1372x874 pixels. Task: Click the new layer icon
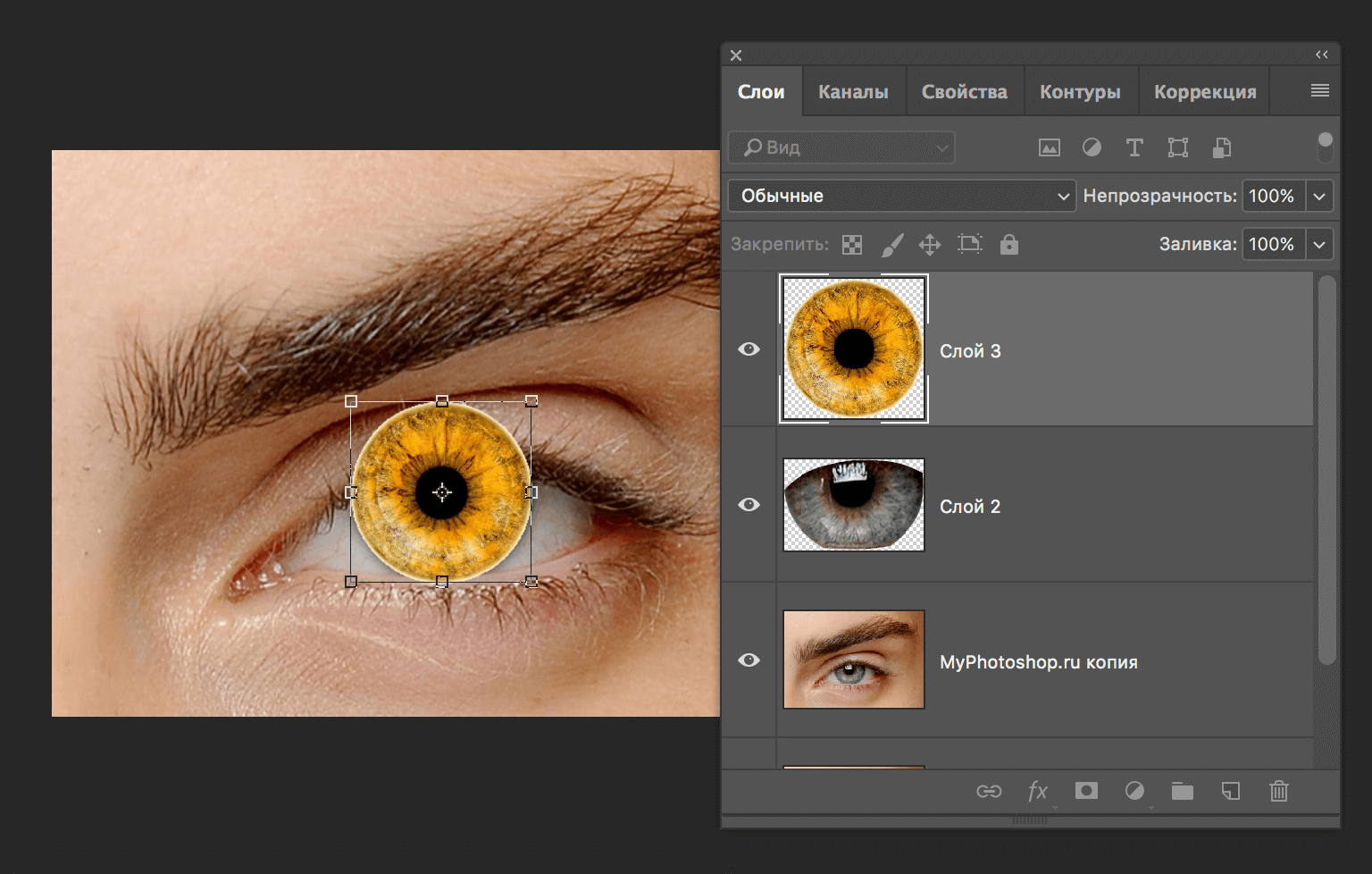point(1231,791)
